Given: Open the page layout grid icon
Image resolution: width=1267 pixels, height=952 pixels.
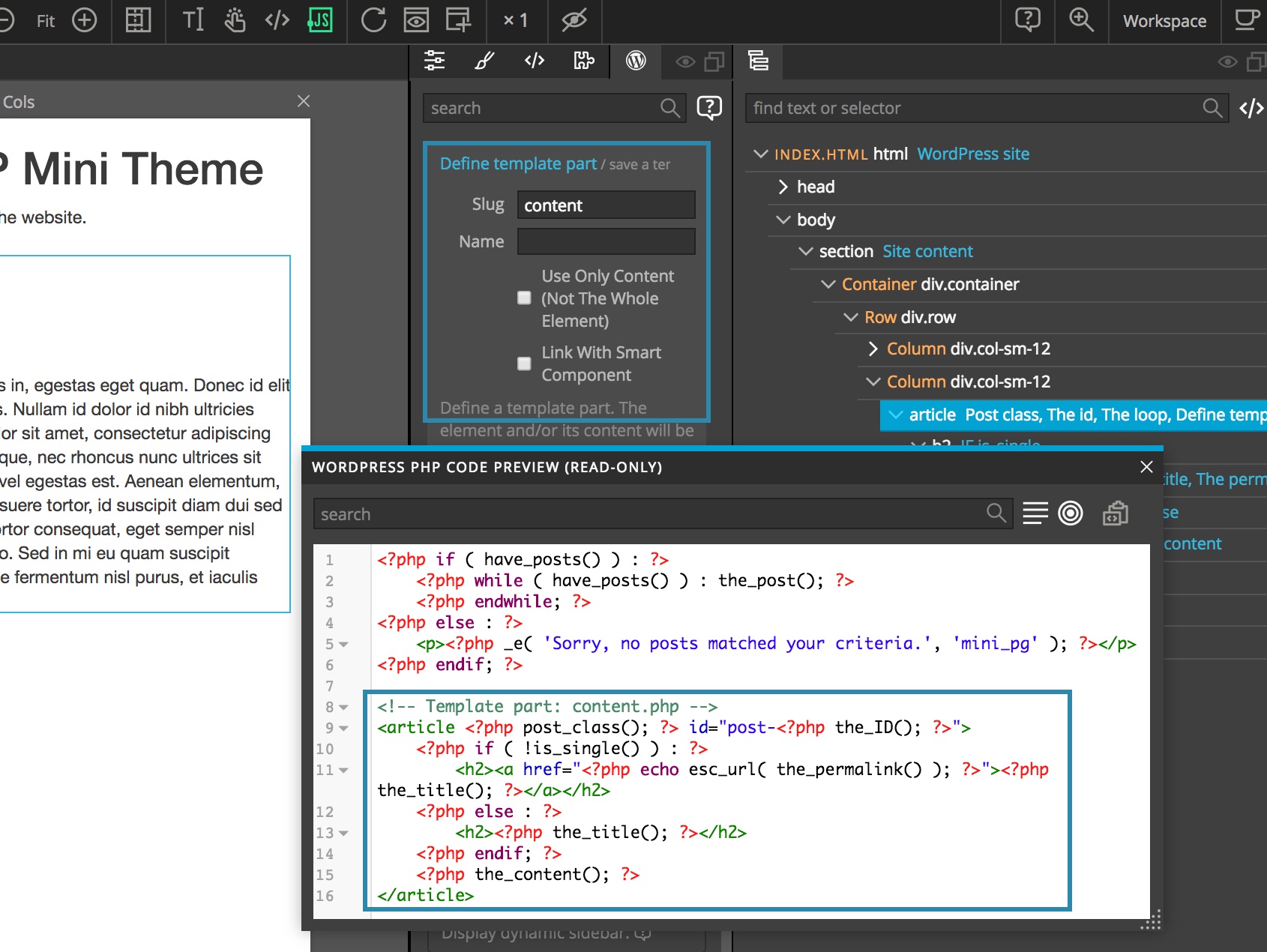Looking at the screenshot, I should point(138,20).
